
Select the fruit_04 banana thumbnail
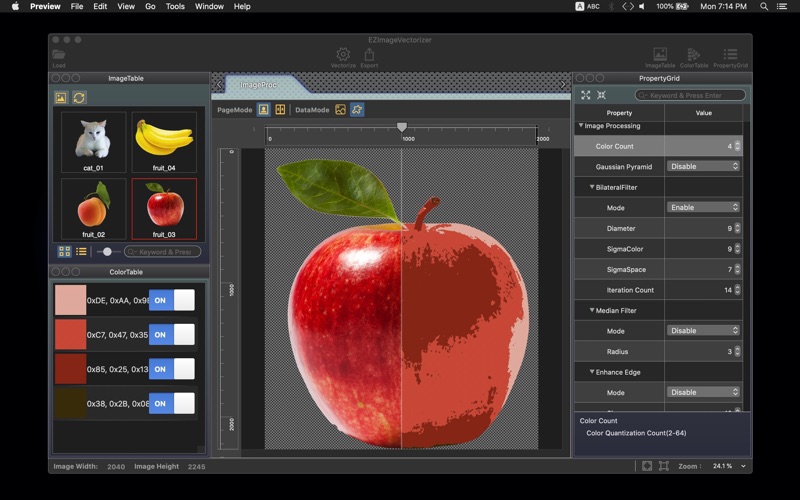[x=164, y=142]
